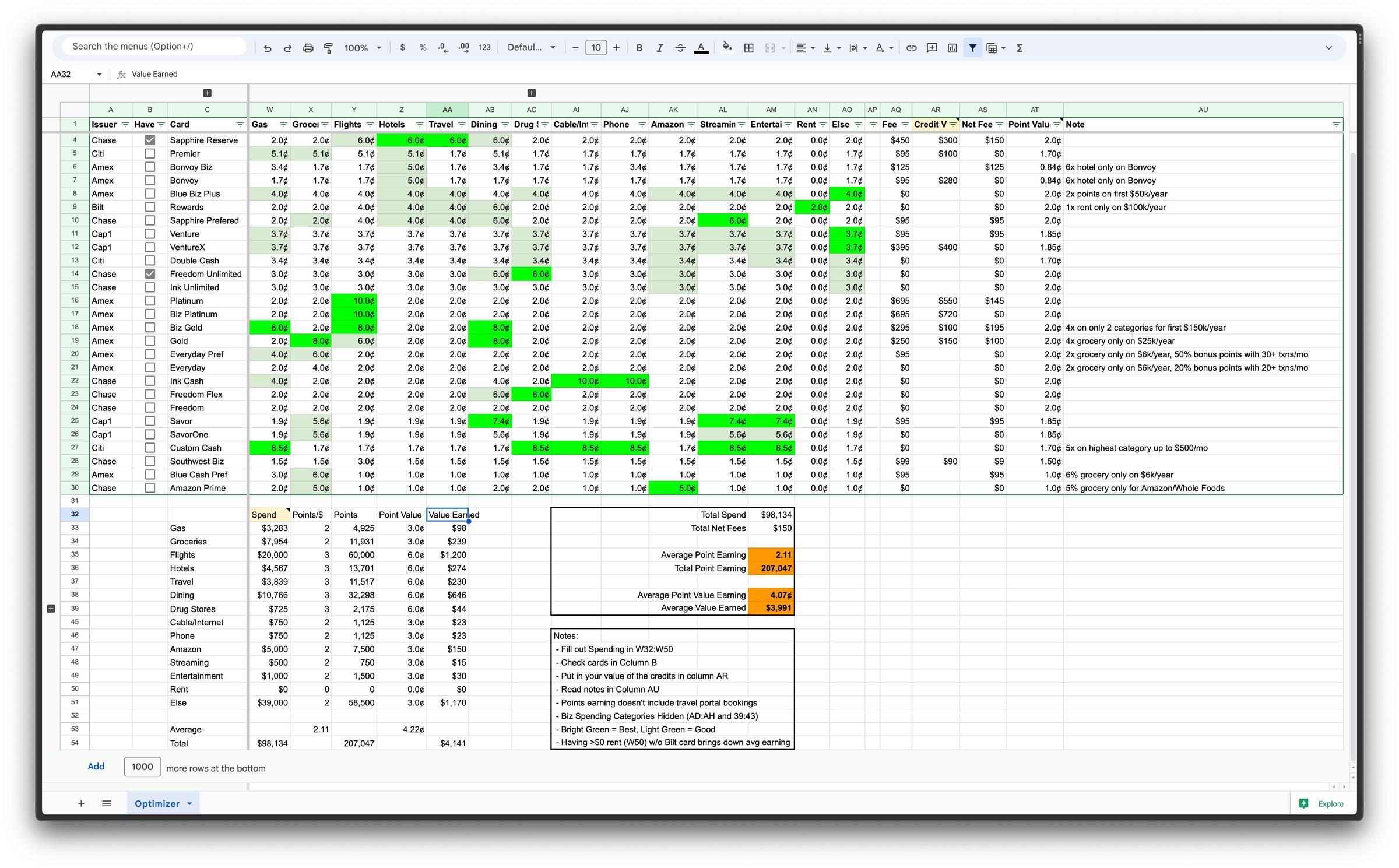Open the zoom 100% dropdown
The image size is (1399, 868).
(362, 48)
